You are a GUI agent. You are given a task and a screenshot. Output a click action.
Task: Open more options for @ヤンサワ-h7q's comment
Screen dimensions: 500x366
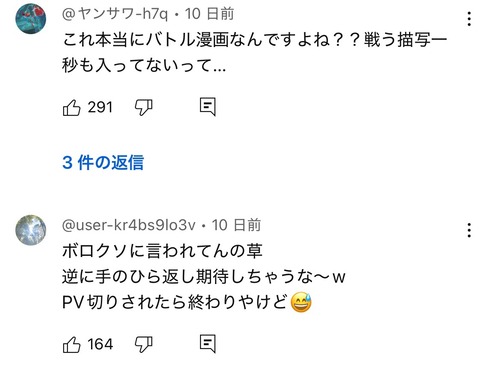(x=469, y=19)
